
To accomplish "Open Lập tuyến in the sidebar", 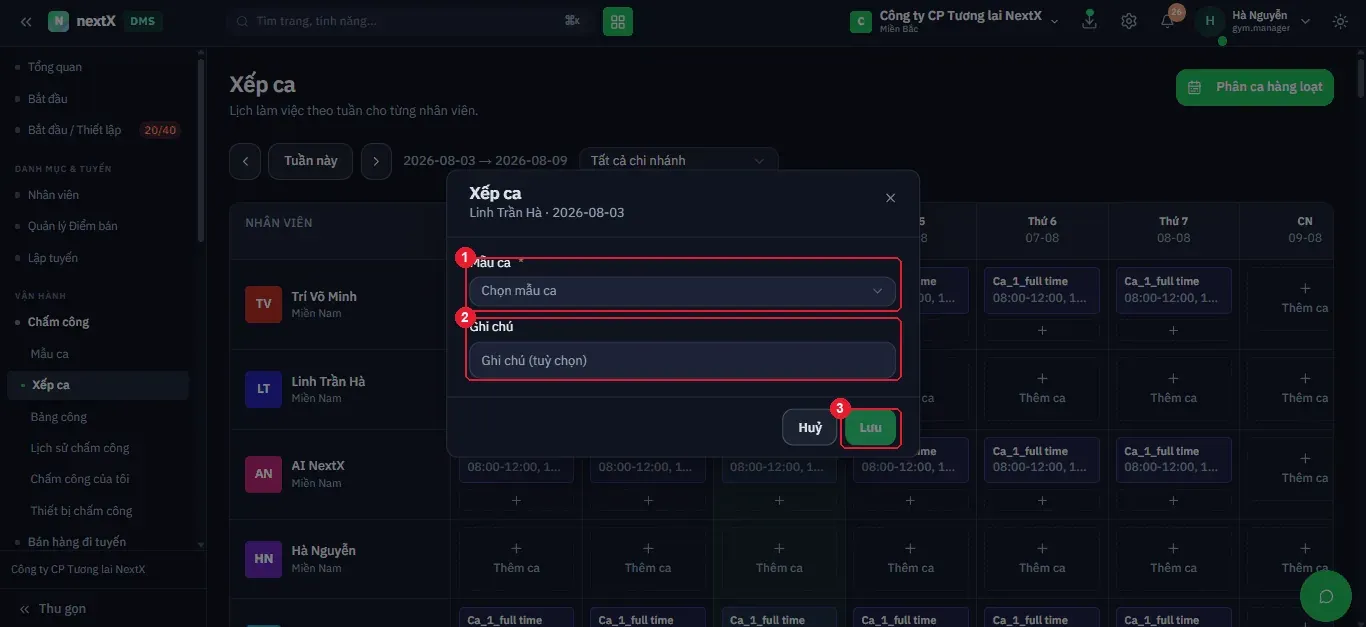I will tap(52, 258).
